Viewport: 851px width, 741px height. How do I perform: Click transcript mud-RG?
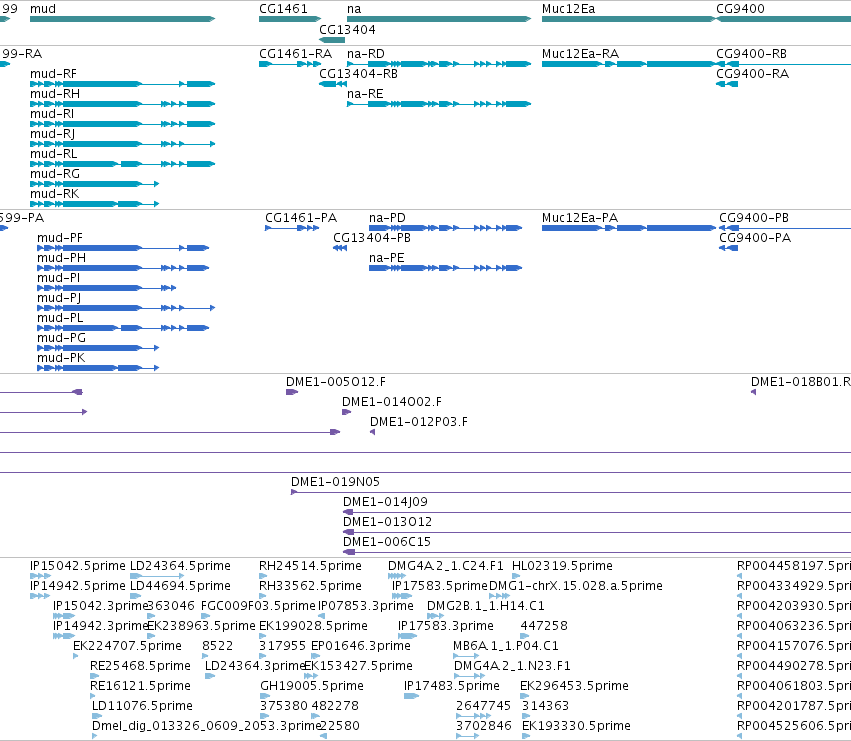(x=94, y=184)
